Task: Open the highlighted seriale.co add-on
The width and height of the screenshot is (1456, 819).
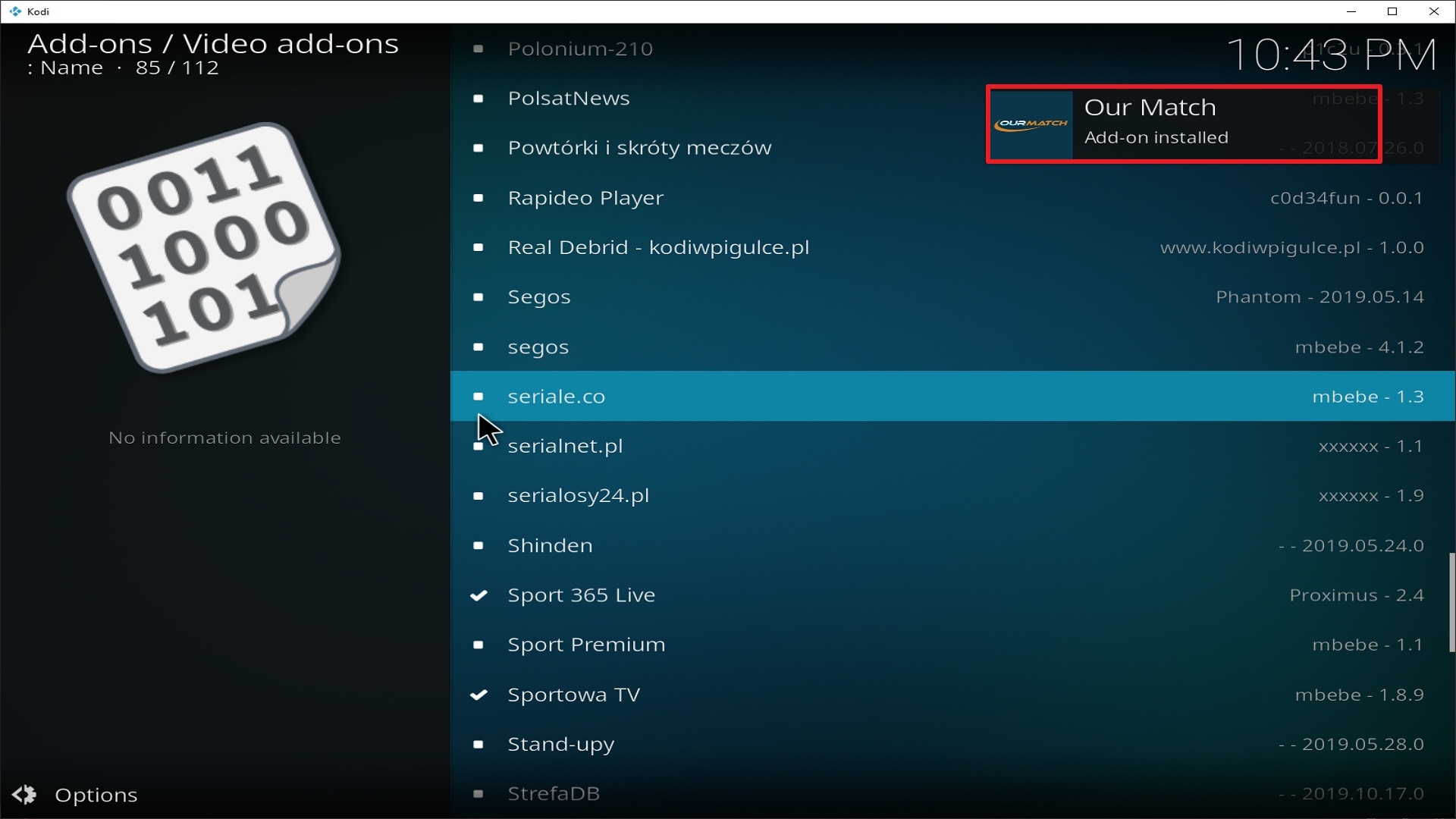Action: tap(952, 396)
